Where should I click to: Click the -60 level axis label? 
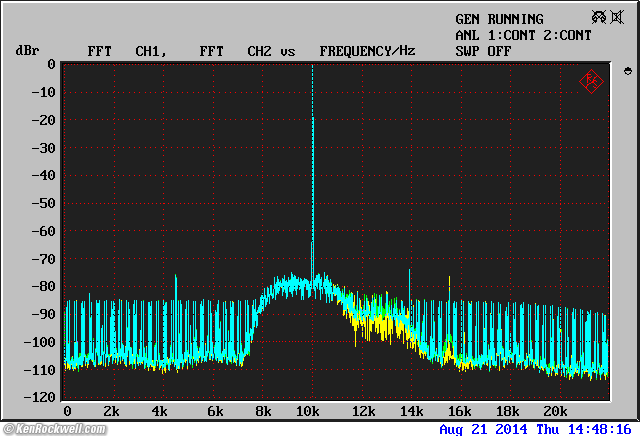tap(42, 231)
